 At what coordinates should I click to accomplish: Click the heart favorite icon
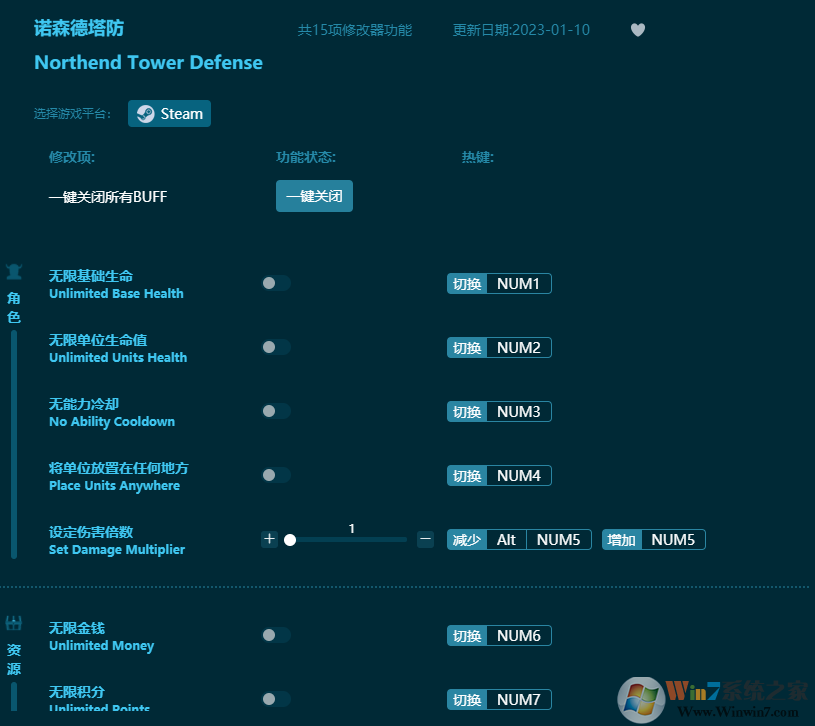tap(638, 30)
